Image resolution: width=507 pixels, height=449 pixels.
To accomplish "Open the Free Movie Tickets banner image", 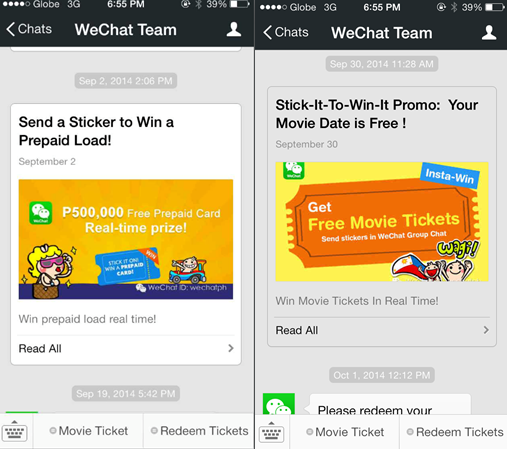I will pos(382,222).
